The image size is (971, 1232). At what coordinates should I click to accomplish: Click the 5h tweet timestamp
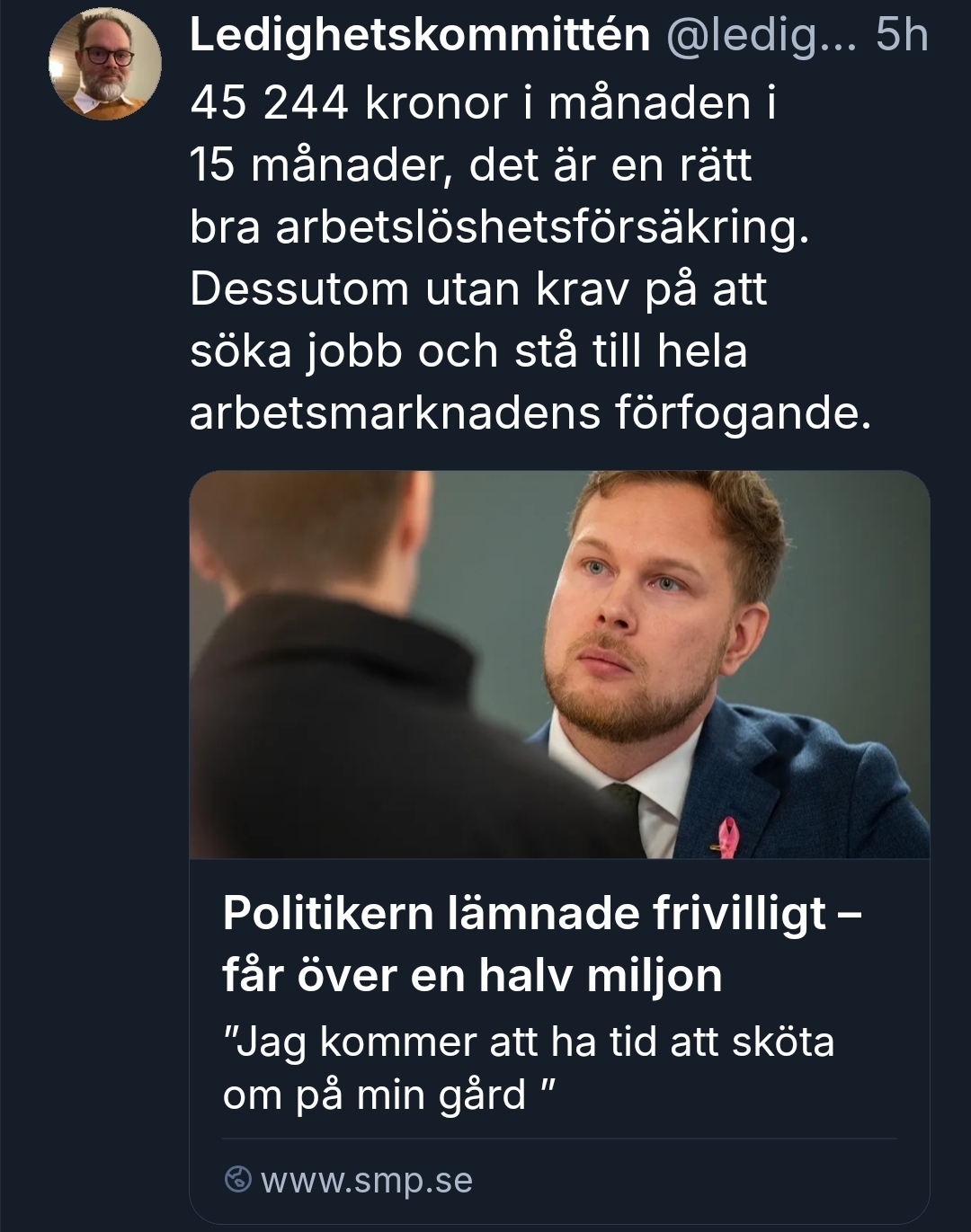(902, 36)
